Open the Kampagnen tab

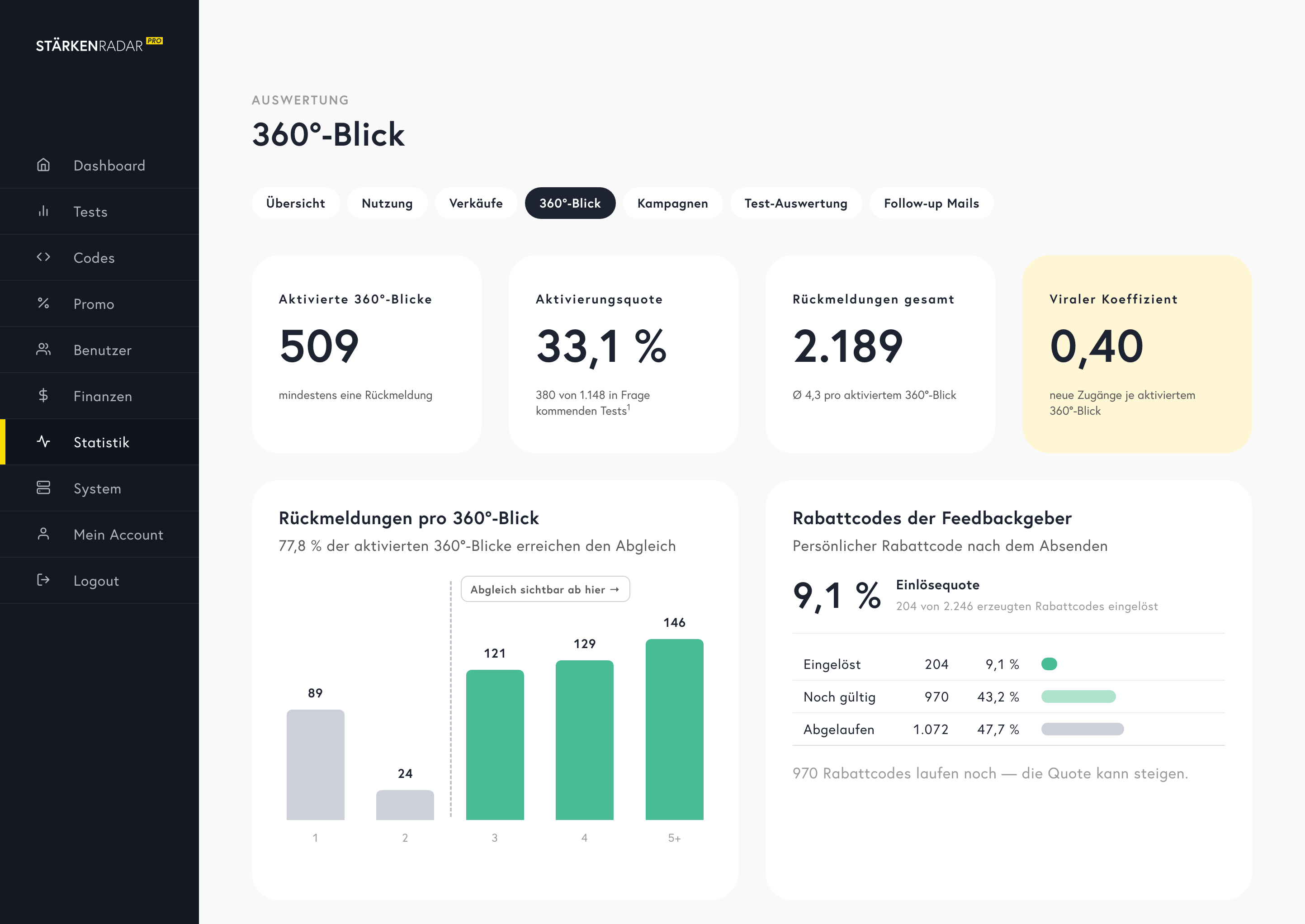pyautogui.click(x=672, y=203)
